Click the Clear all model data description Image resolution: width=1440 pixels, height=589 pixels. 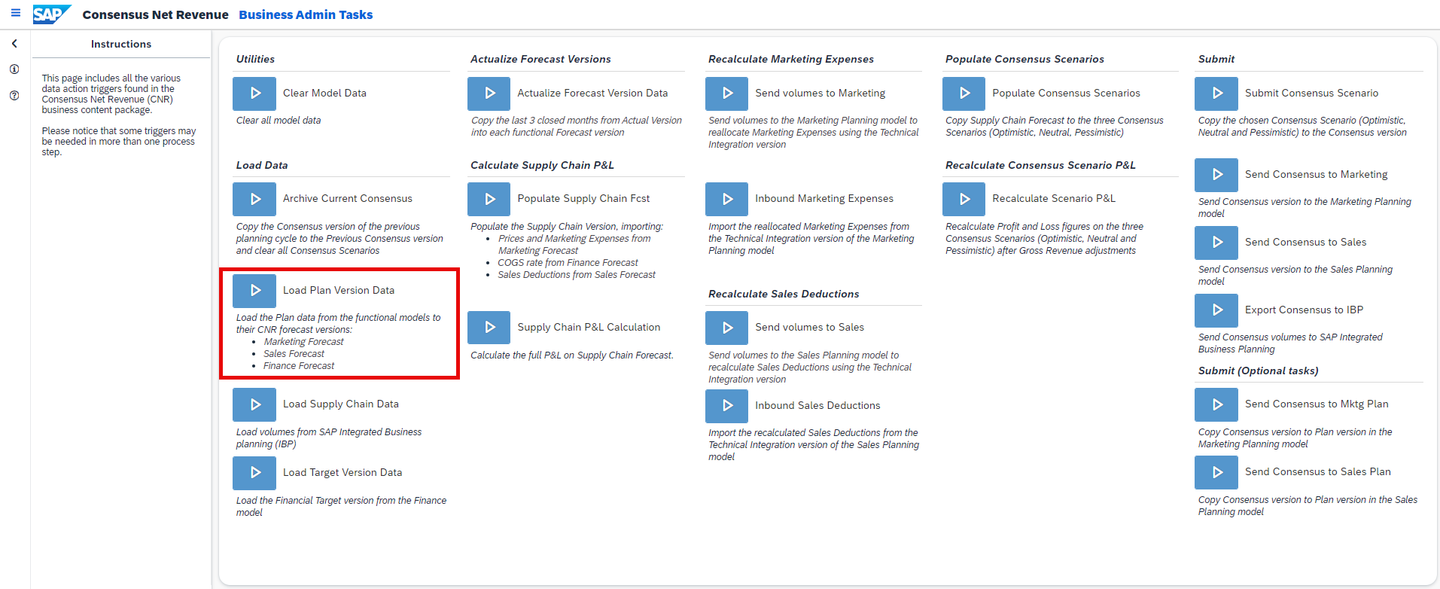tap(279, 121)
